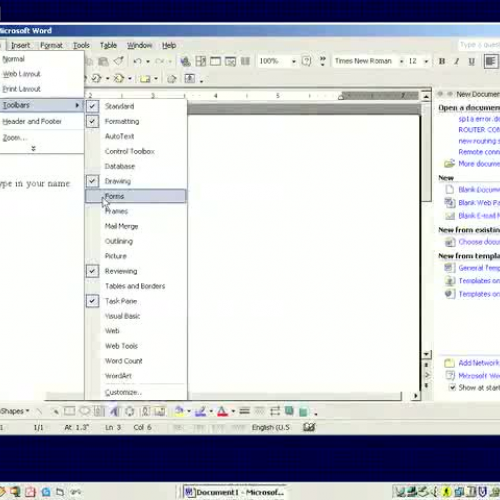Viewport: 500px width, 500px height.
Task: Click the Insert WordArt icon
Action: coord(114,411)
